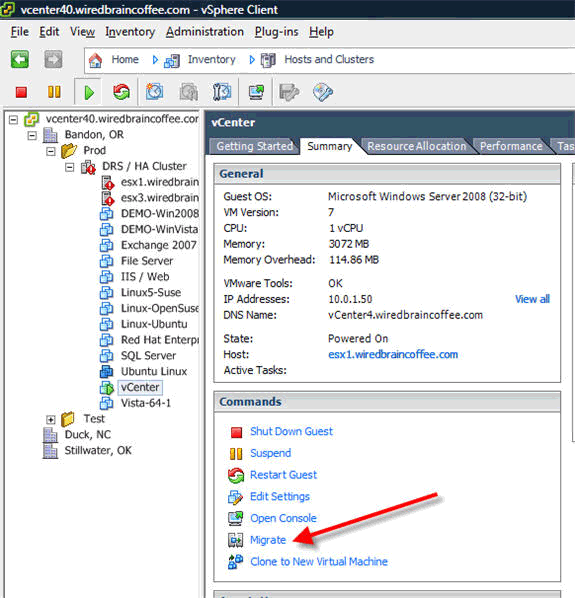Click the Inventory icon in breadcrumb

172,61
